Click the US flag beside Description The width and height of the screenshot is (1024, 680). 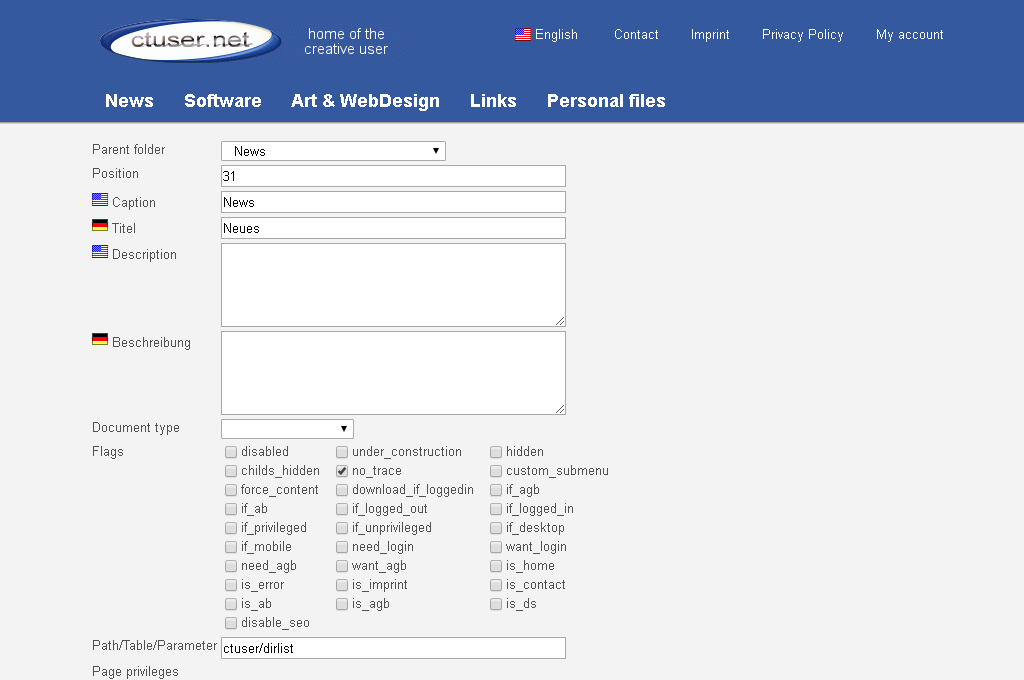click(100, 253)
